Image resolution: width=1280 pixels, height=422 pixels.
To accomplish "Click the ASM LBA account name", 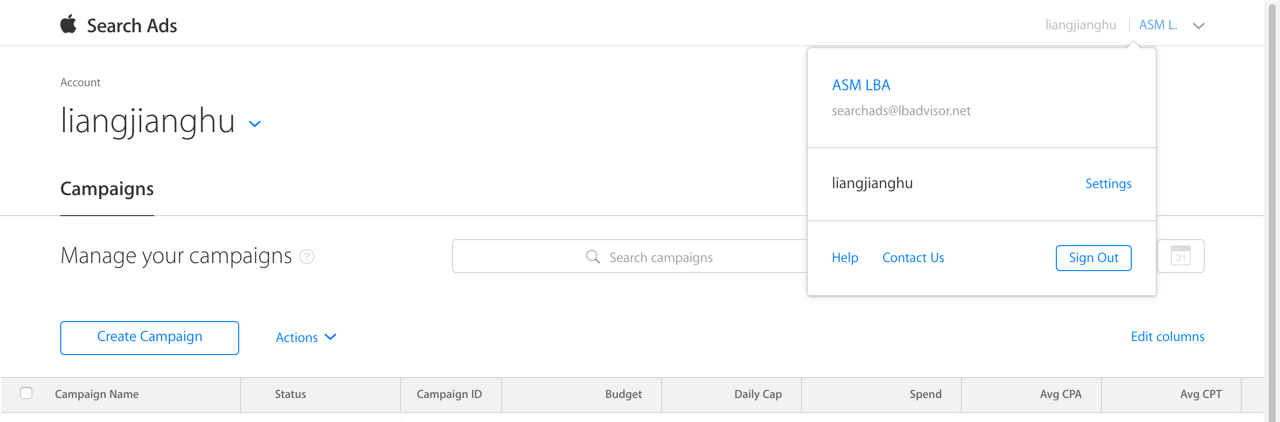I will (861, 85).
